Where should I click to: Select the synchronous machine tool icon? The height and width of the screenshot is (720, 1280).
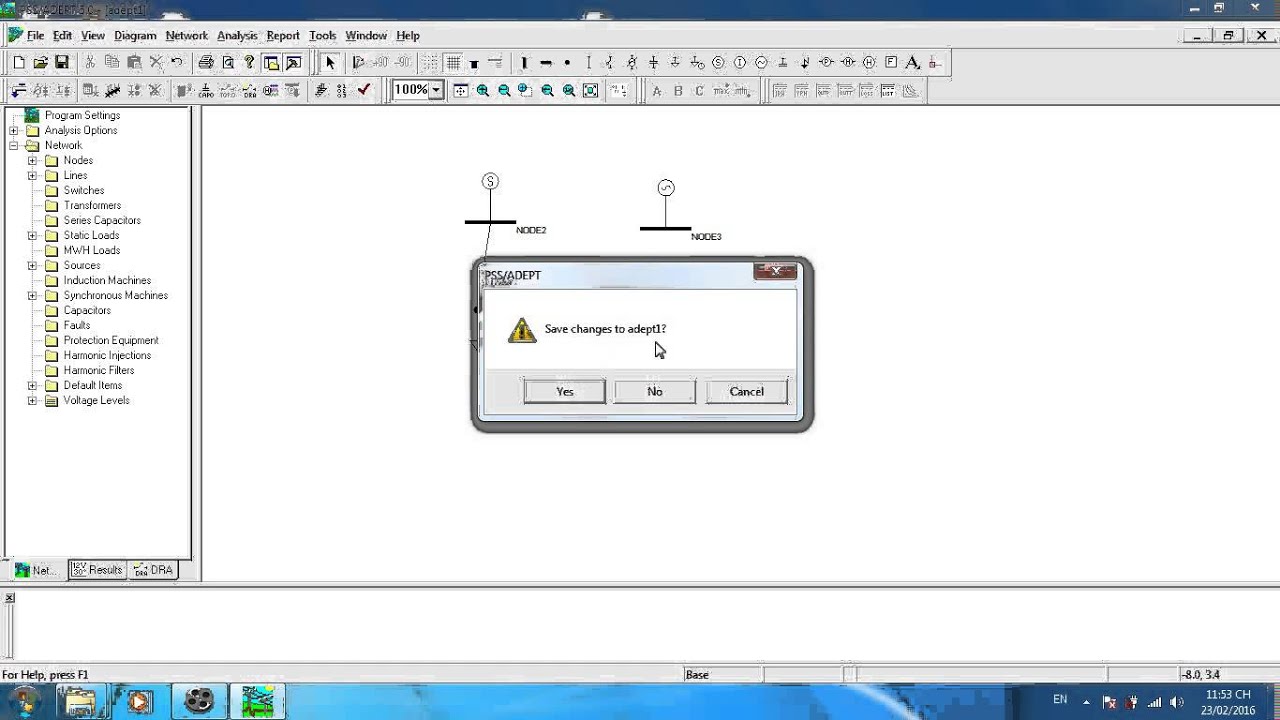tap(761, 62)
